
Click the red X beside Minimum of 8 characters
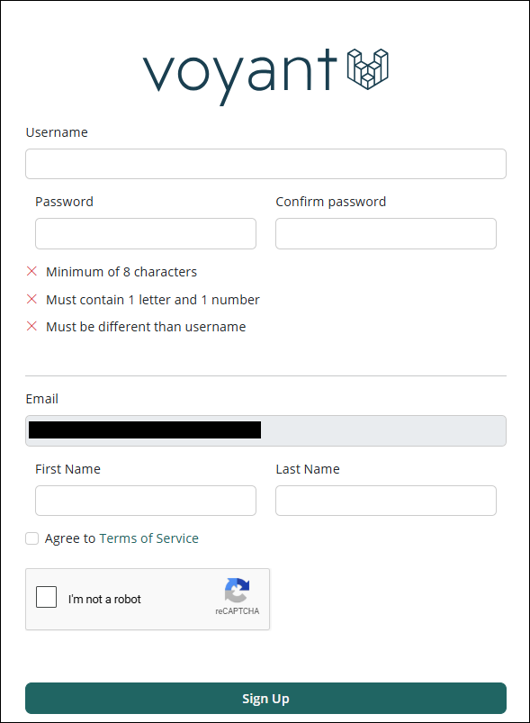pyautogui.click(x=32, y=271)
